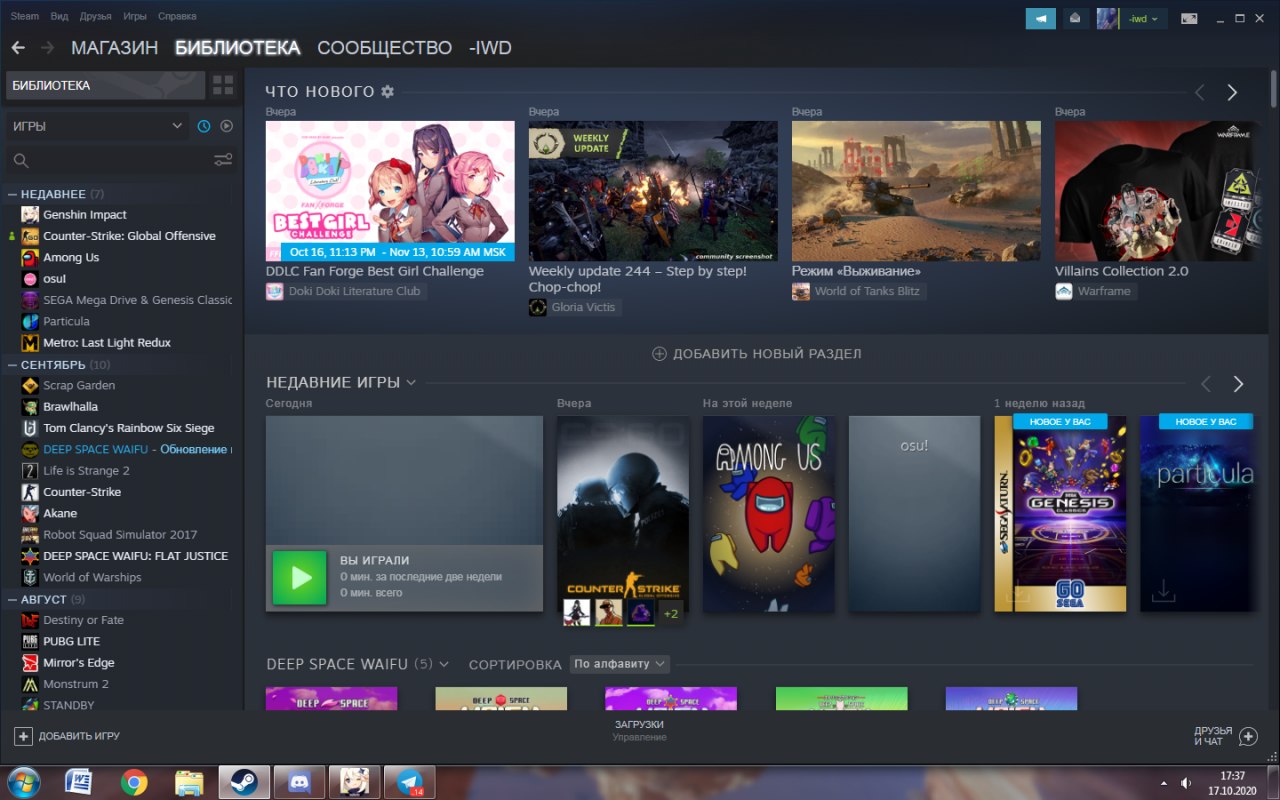Open Telegram from the taskbar
The width and height of the screenshot is (1280, 800).
click(410, 782)
